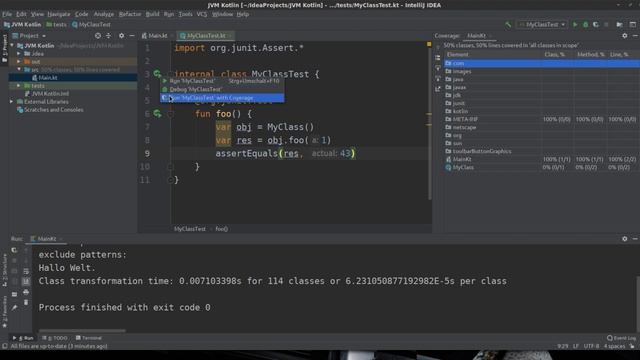The image size is (640, 360).
Task: Hide the Coverage panel with its minus icon
Action: coord(635,36)
